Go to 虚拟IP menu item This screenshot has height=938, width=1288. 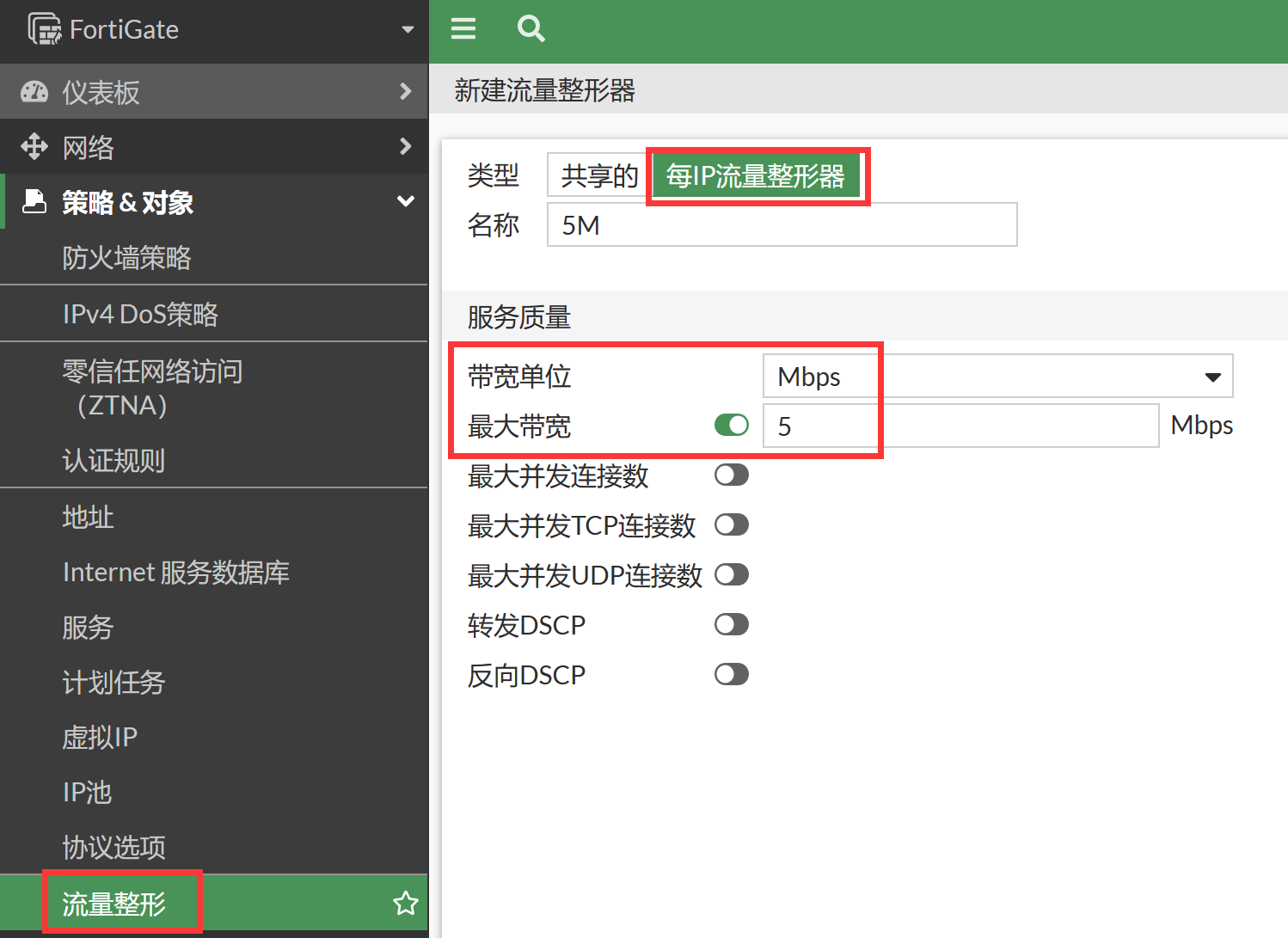click(100, 738)
